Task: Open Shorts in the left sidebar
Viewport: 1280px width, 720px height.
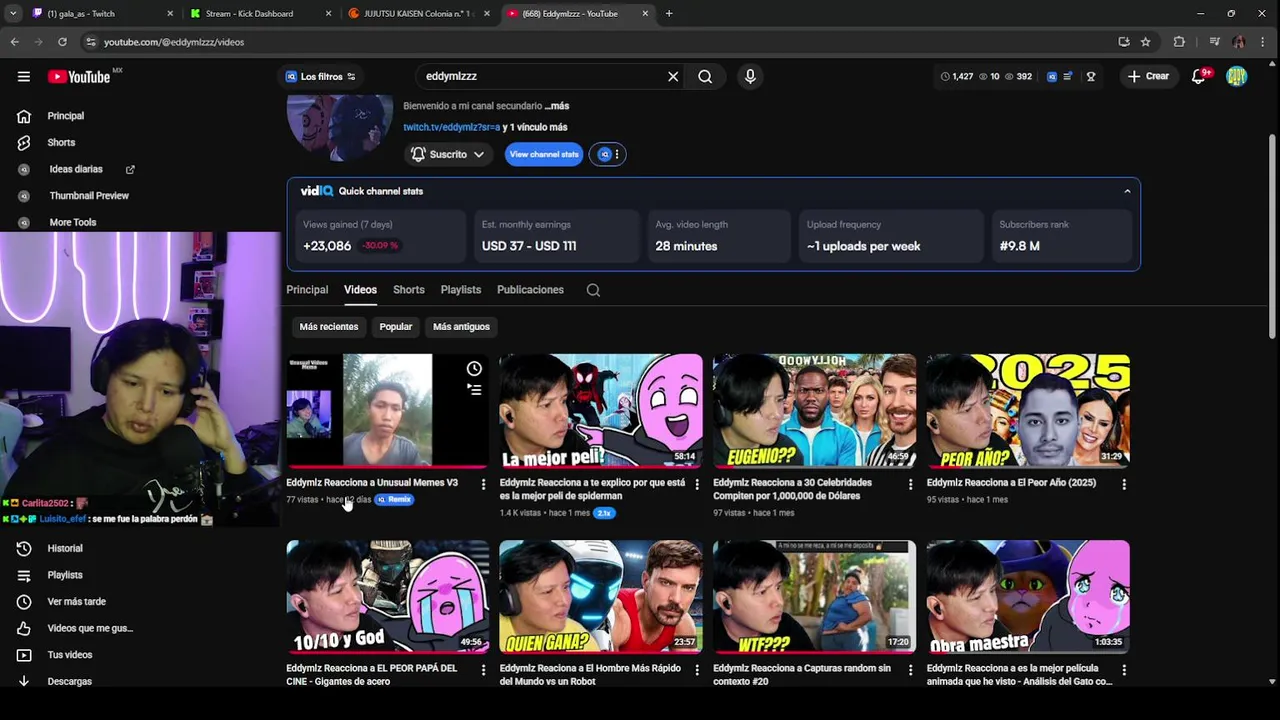Action: [x=61, y=142]
